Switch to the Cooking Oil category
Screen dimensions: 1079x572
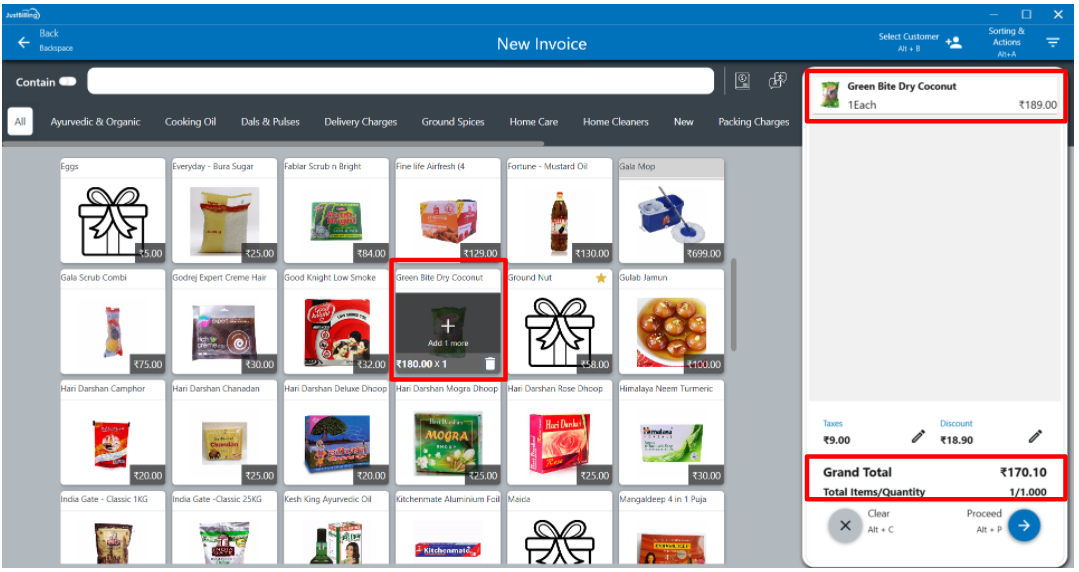tap(190, 122)
